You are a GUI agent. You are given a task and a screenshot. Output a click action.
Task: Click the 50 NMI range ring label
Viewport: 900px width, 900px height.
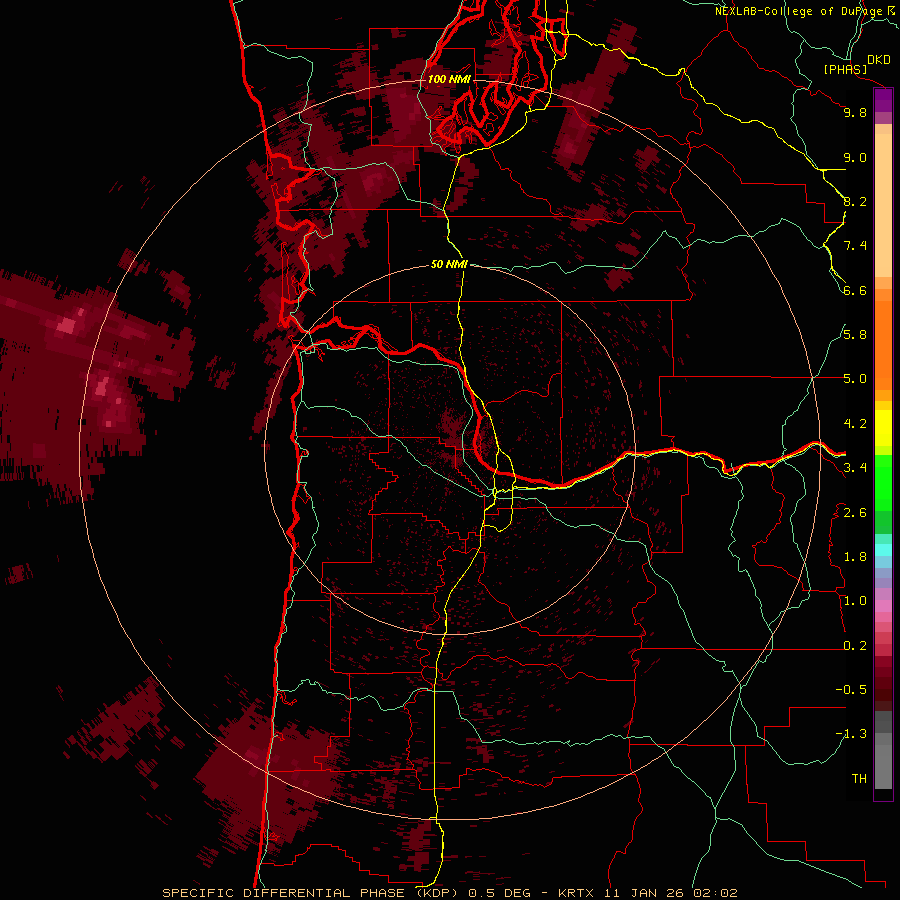449,264
